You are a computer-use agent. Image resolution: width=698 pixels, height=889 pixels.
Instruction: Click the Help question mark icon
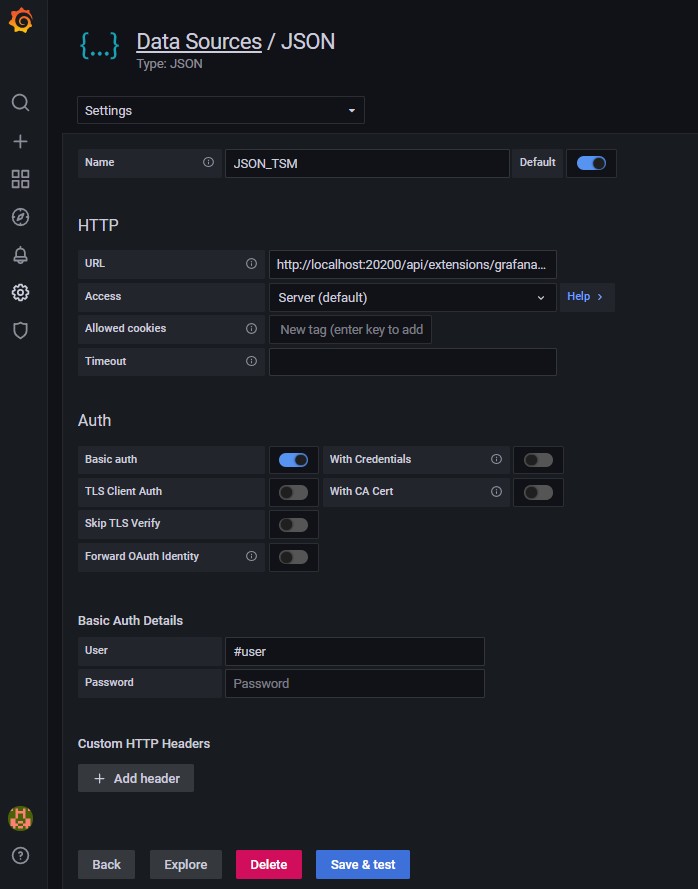point(20,855)
